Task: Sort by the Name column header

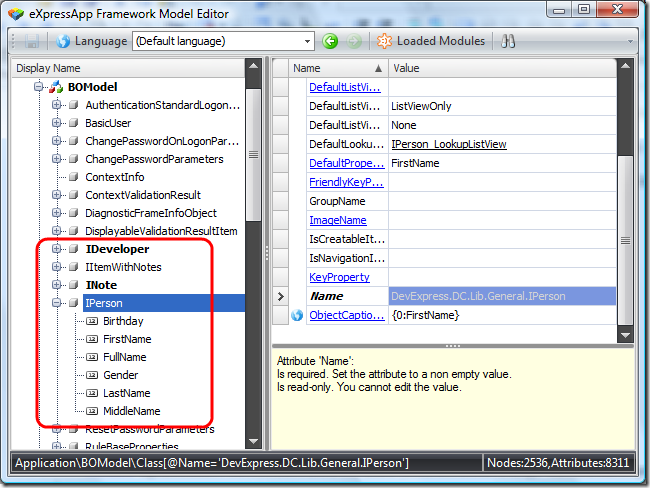Action: (338, 68)
